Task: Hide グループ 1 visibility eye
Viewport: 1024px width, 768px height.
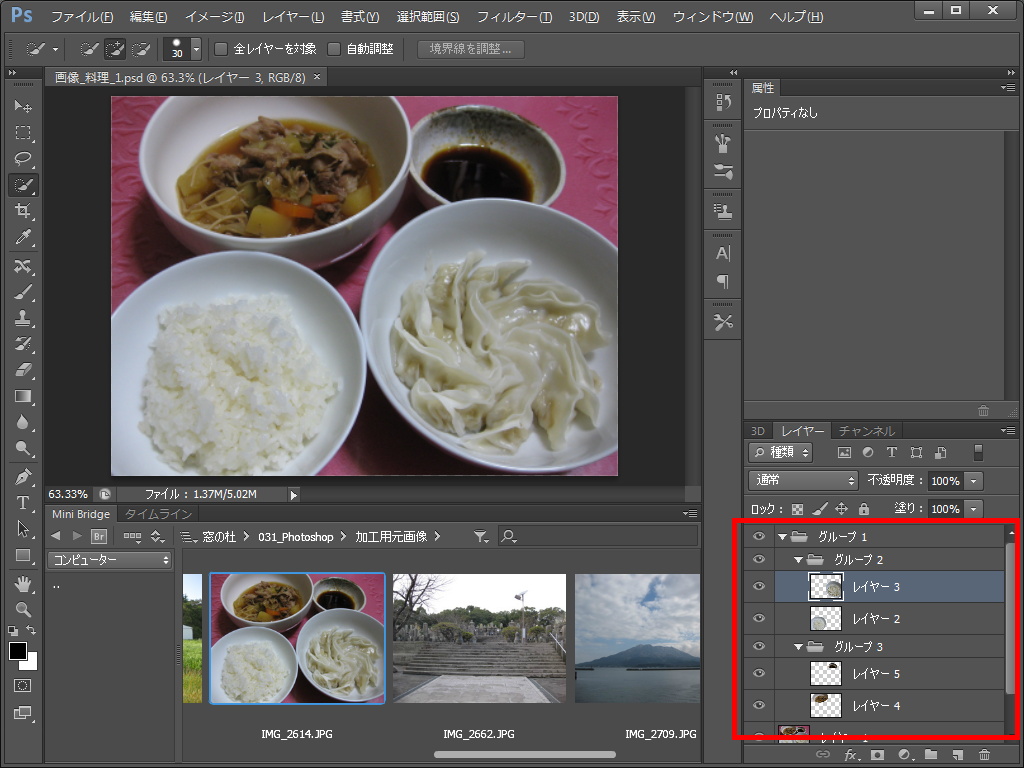Action: (759, 536)
